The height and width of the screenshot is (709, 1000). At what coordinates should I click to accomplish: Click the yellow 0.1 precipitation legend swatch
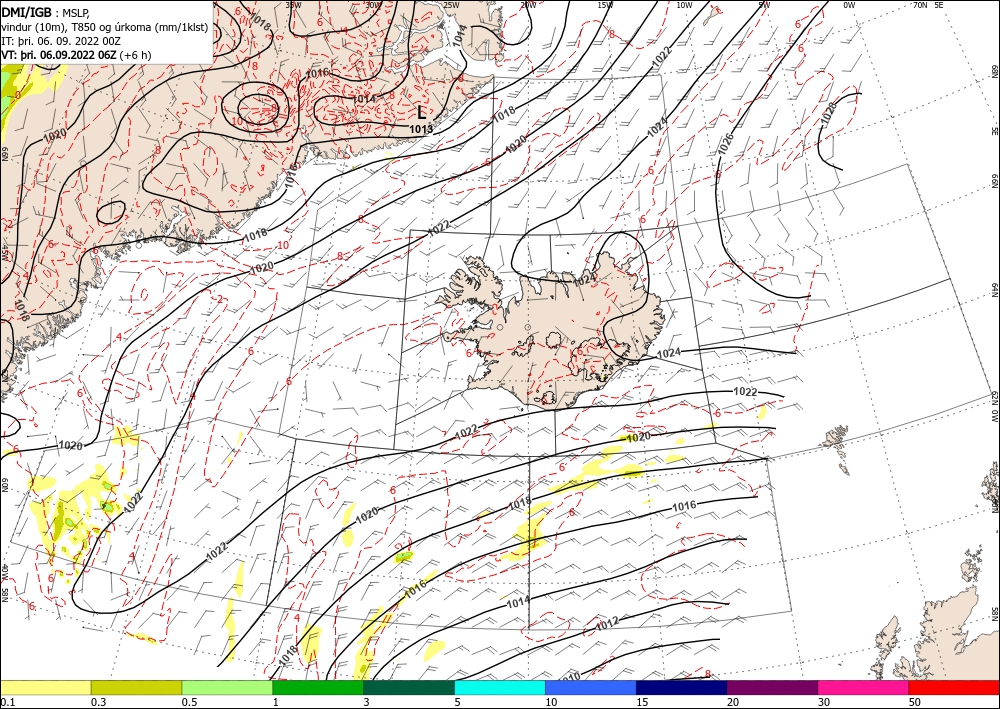[45, 687]
